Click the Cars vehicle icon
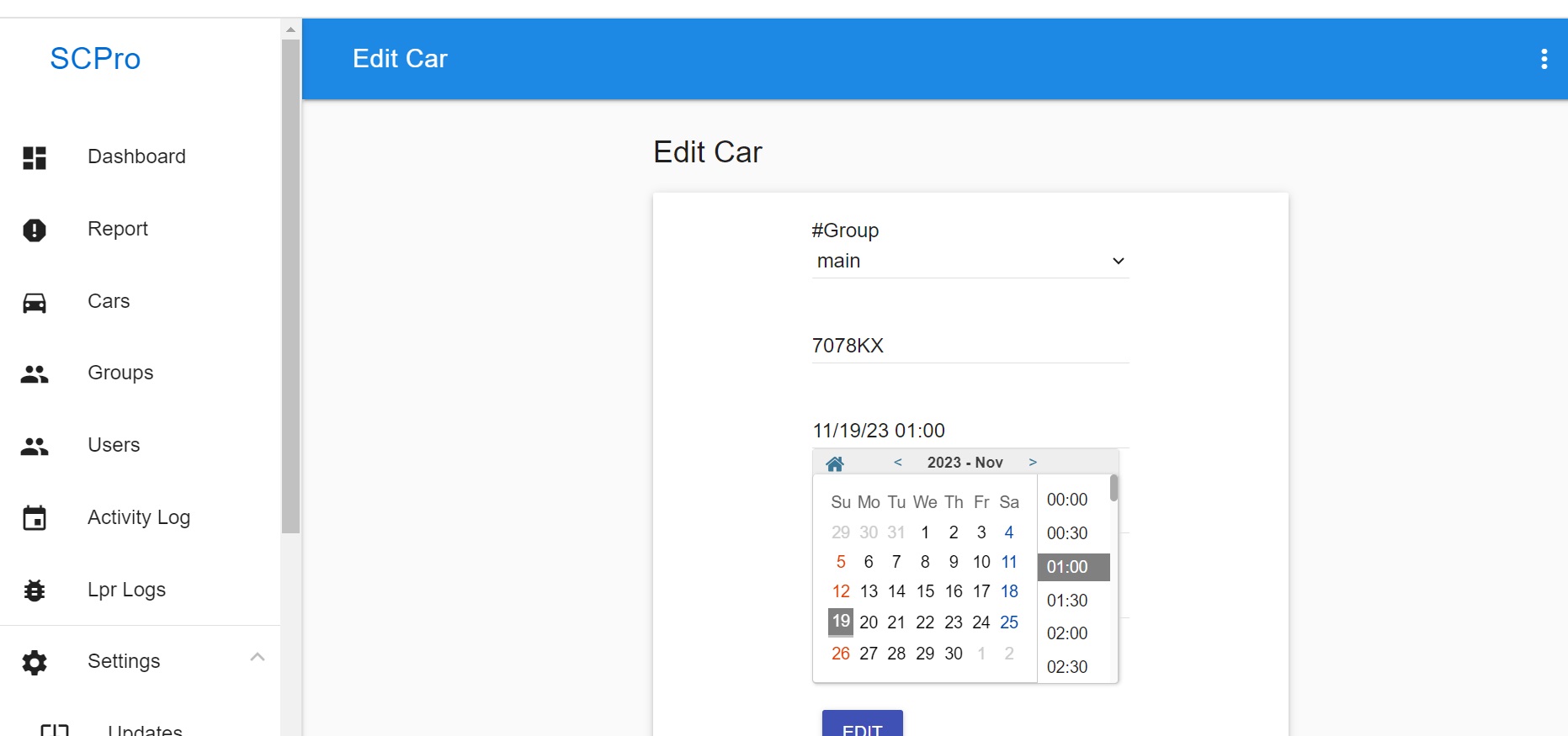 coord(35,302)
